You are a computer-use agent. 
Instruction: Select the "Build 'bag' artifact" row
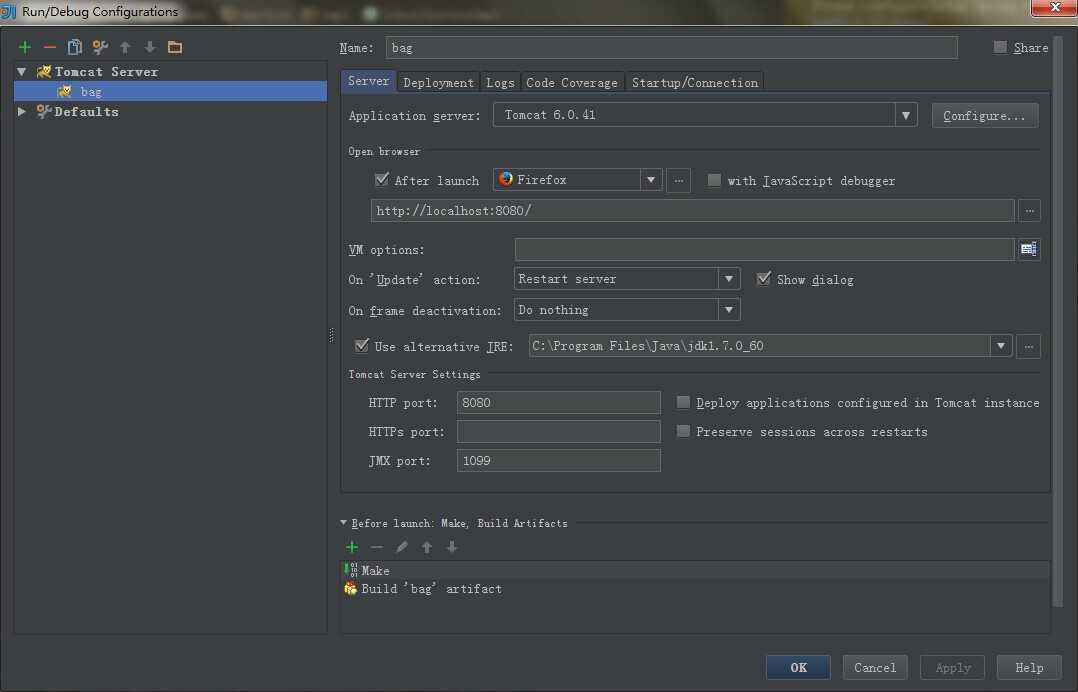coord(696,589)
